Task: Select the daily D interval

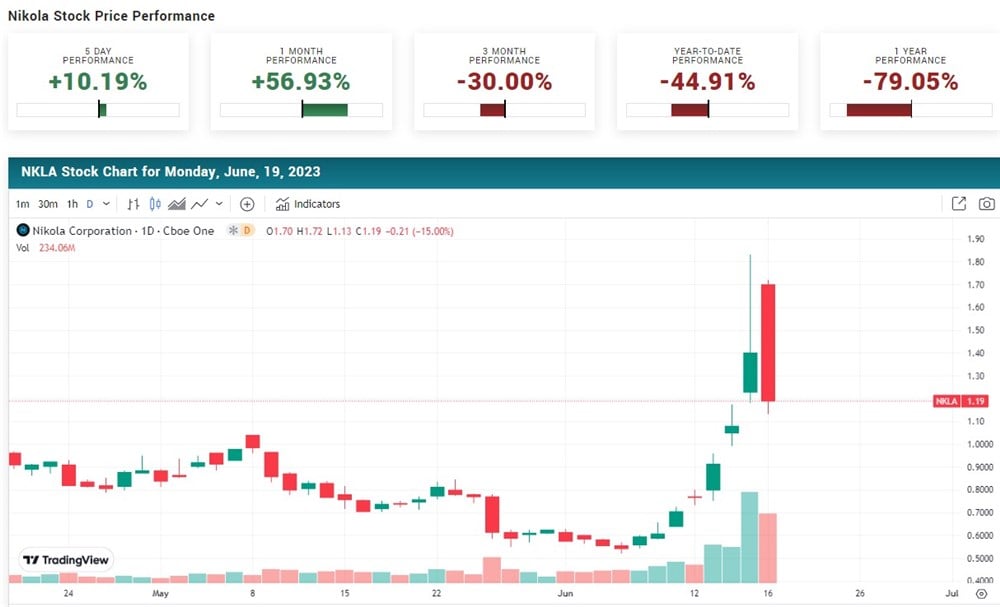Action: click(89, 204)
